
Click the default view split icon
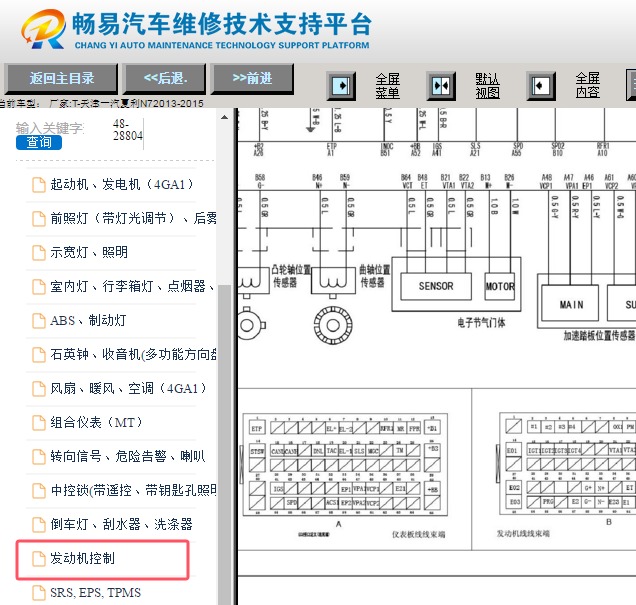pos(441,86)
